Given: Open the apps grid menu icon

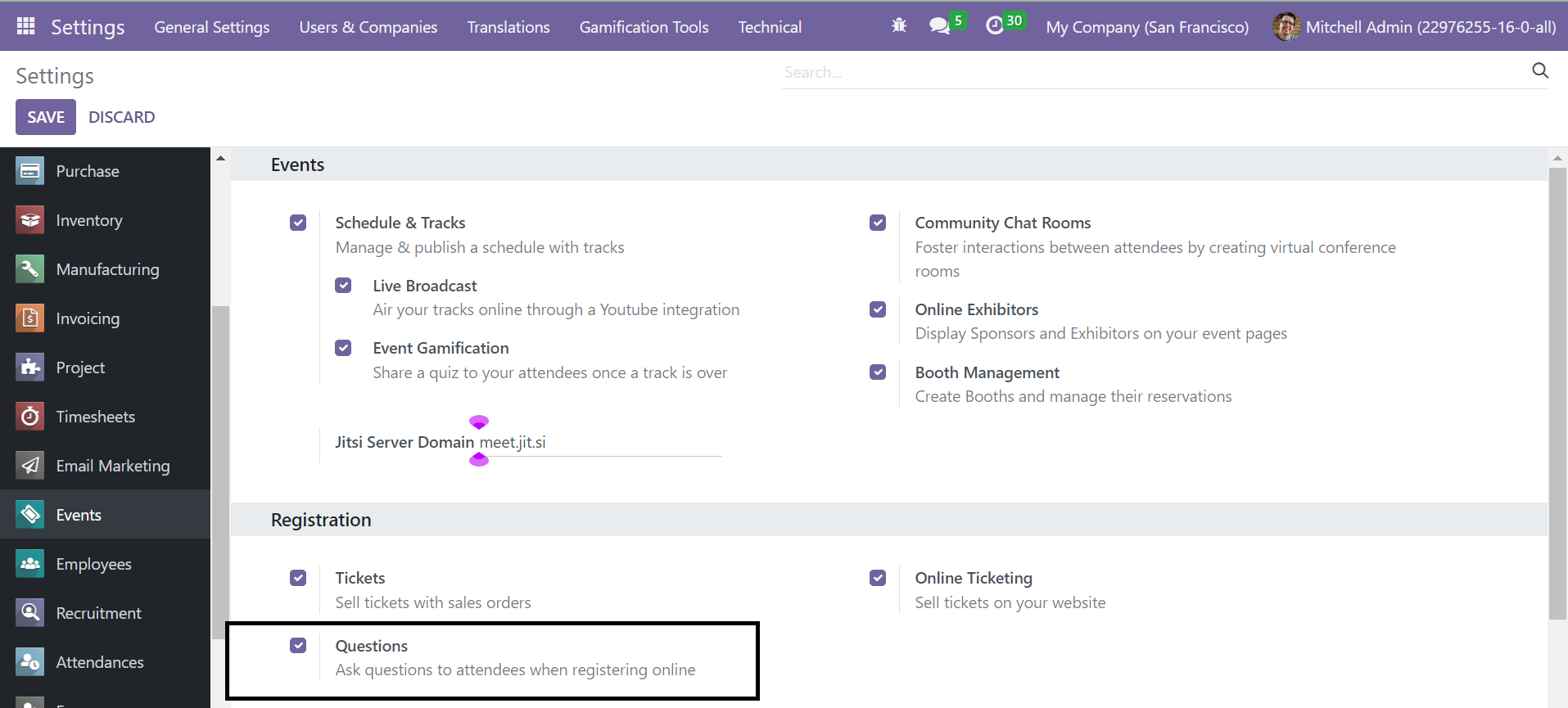Looking at the screenshot, I should pos(25,26).
